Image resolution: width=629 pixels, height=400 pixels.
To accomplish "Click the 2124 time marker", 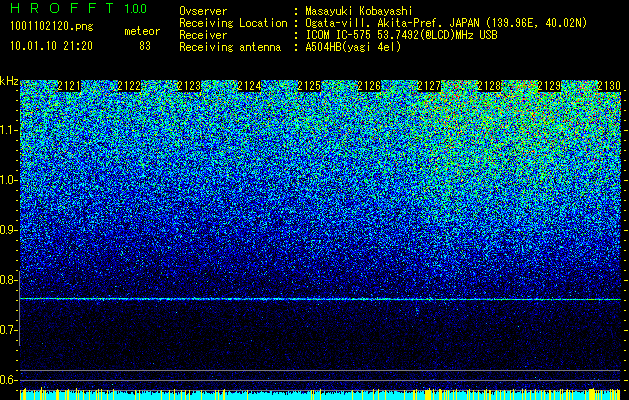I will tap(249, 86).
